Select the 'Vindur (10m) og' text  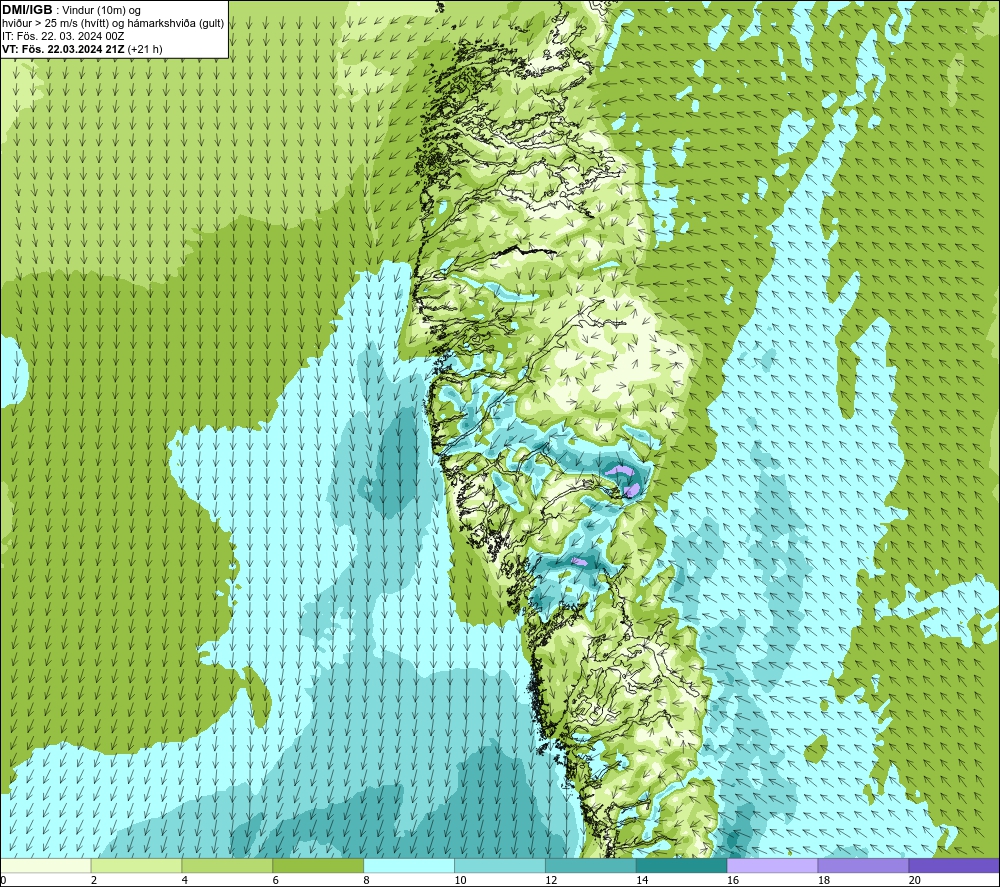(101, 10)
